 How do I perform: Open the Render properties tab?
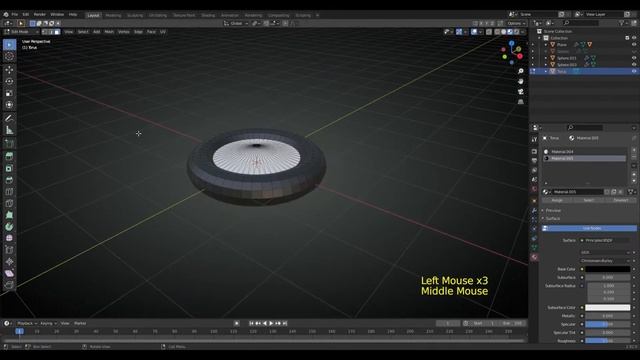pos(534,151)
